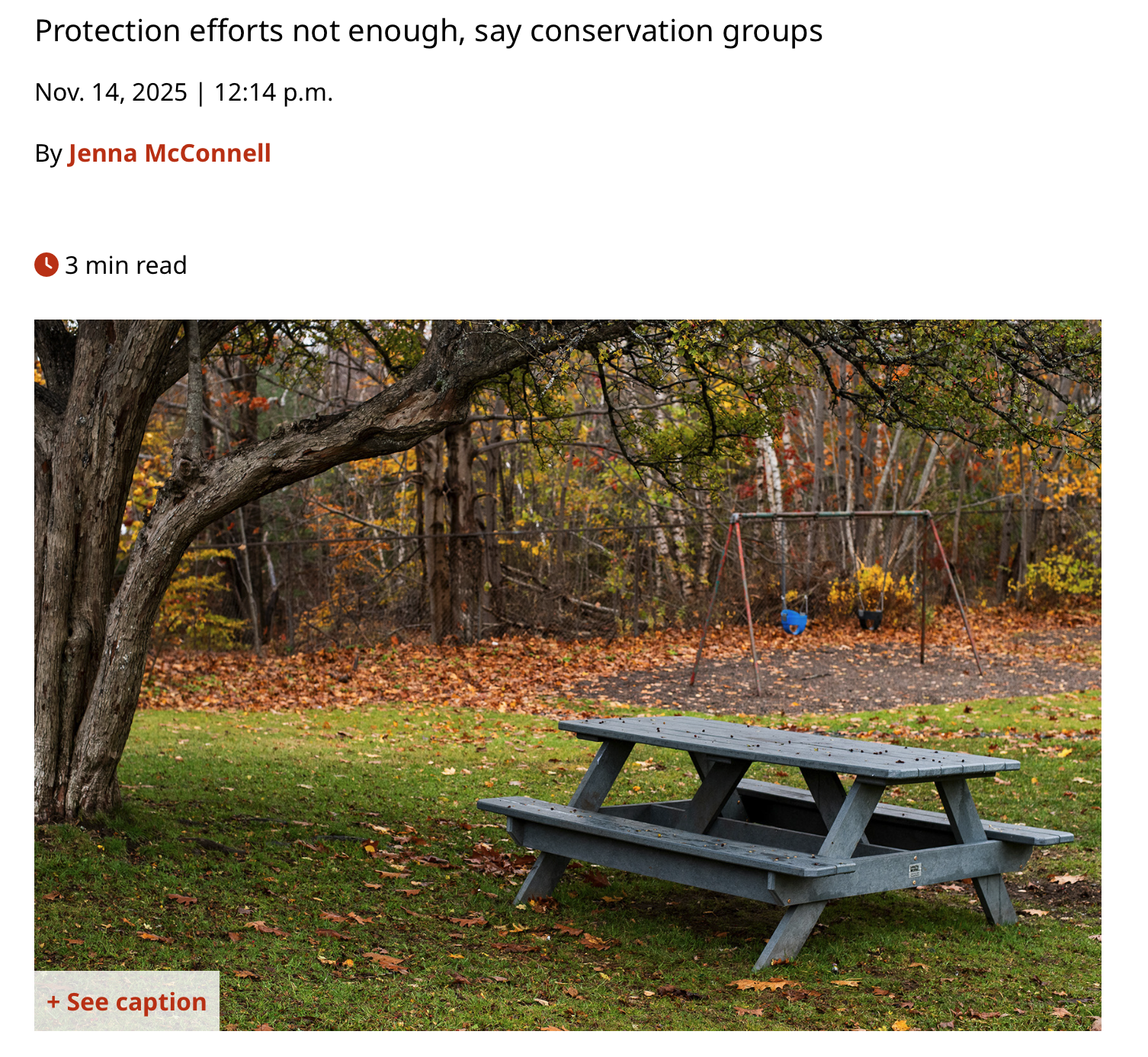Click the white birch trunks in the photo

click(771, 473)
